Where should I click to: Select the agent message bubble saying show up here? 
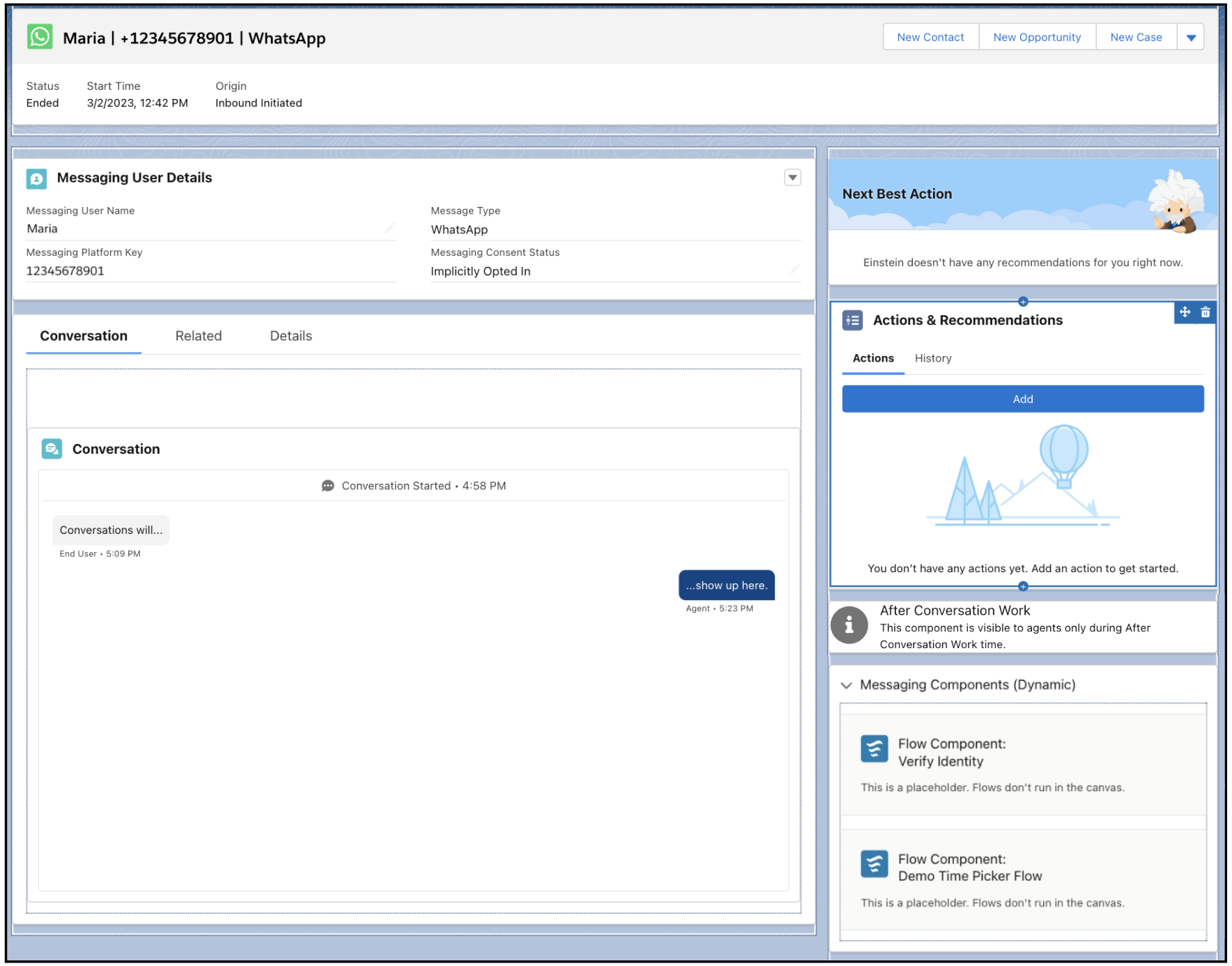click(727, 585)
